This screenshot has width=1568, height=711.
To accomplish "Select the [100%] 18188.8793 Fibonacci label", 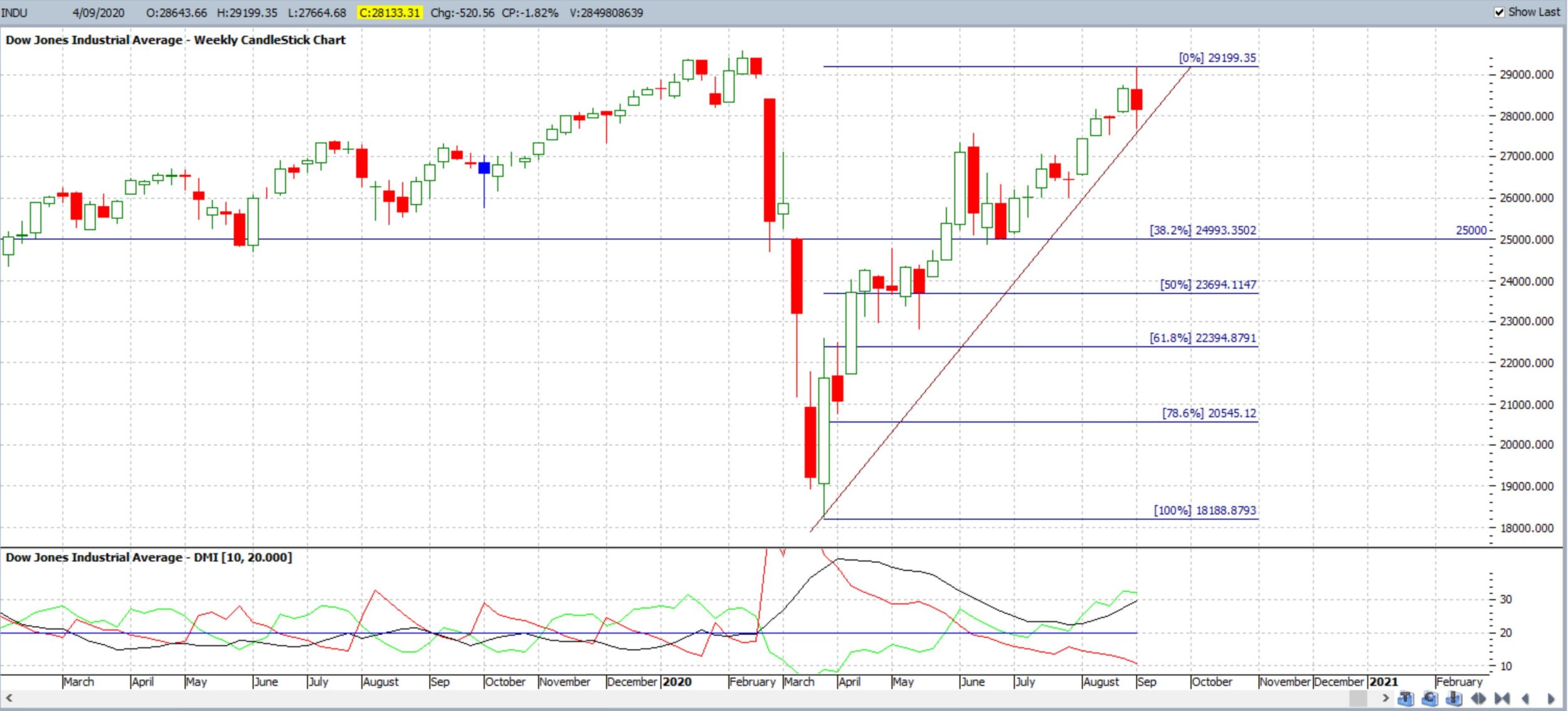I will (x=1205, y=510).
